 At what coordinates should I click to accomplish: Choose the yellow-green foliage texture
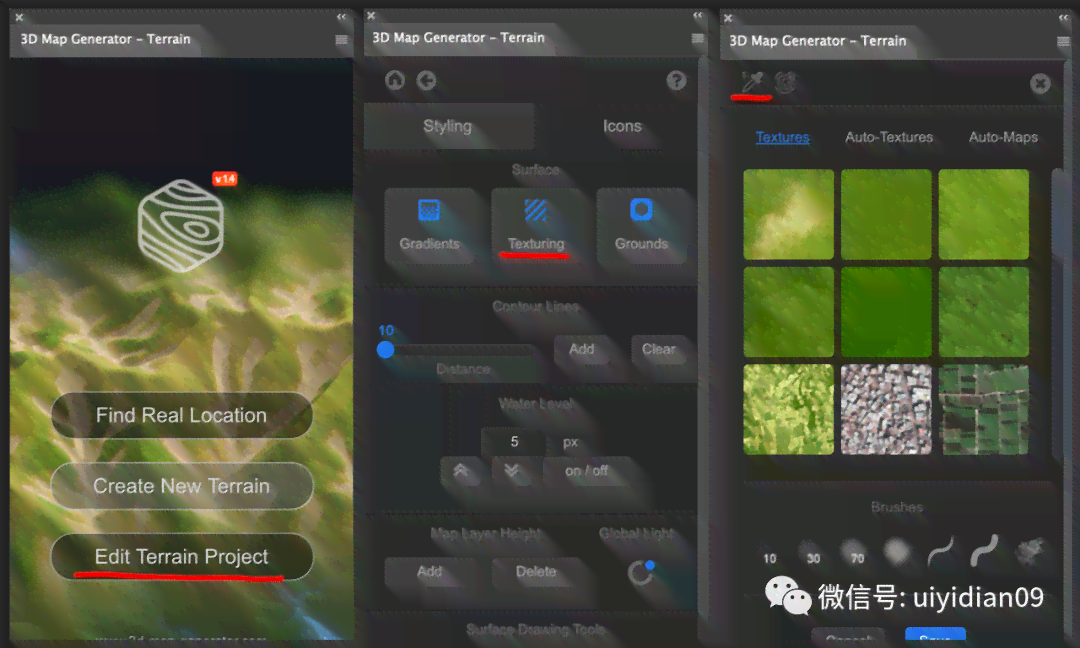[x=789, y=409]
